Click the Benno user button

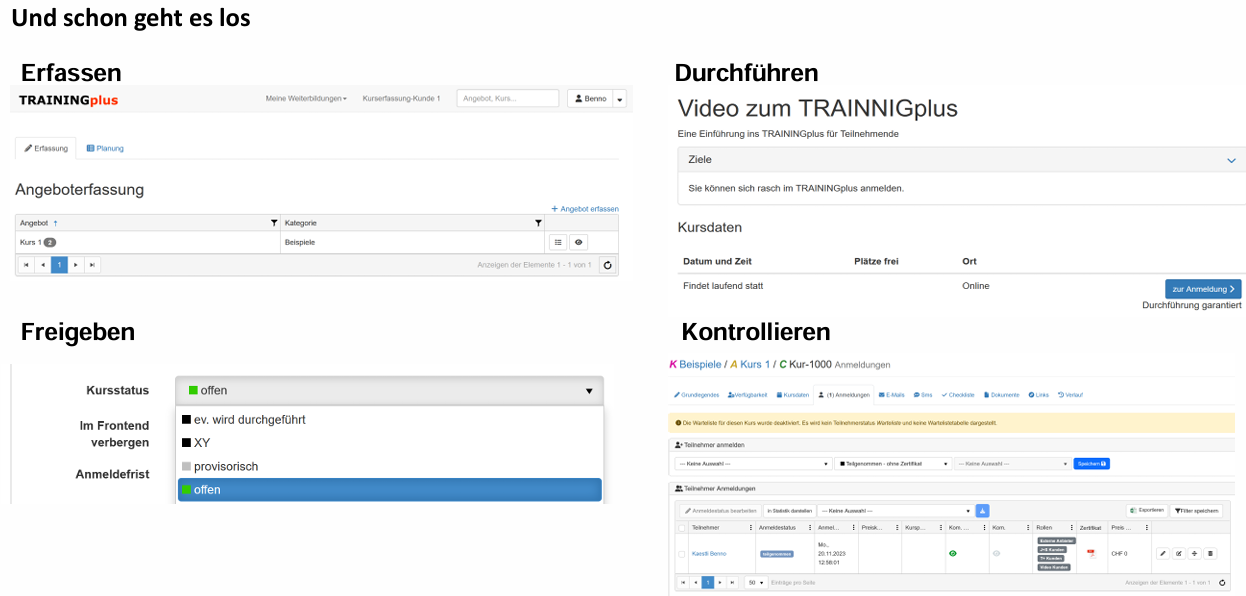590,98
